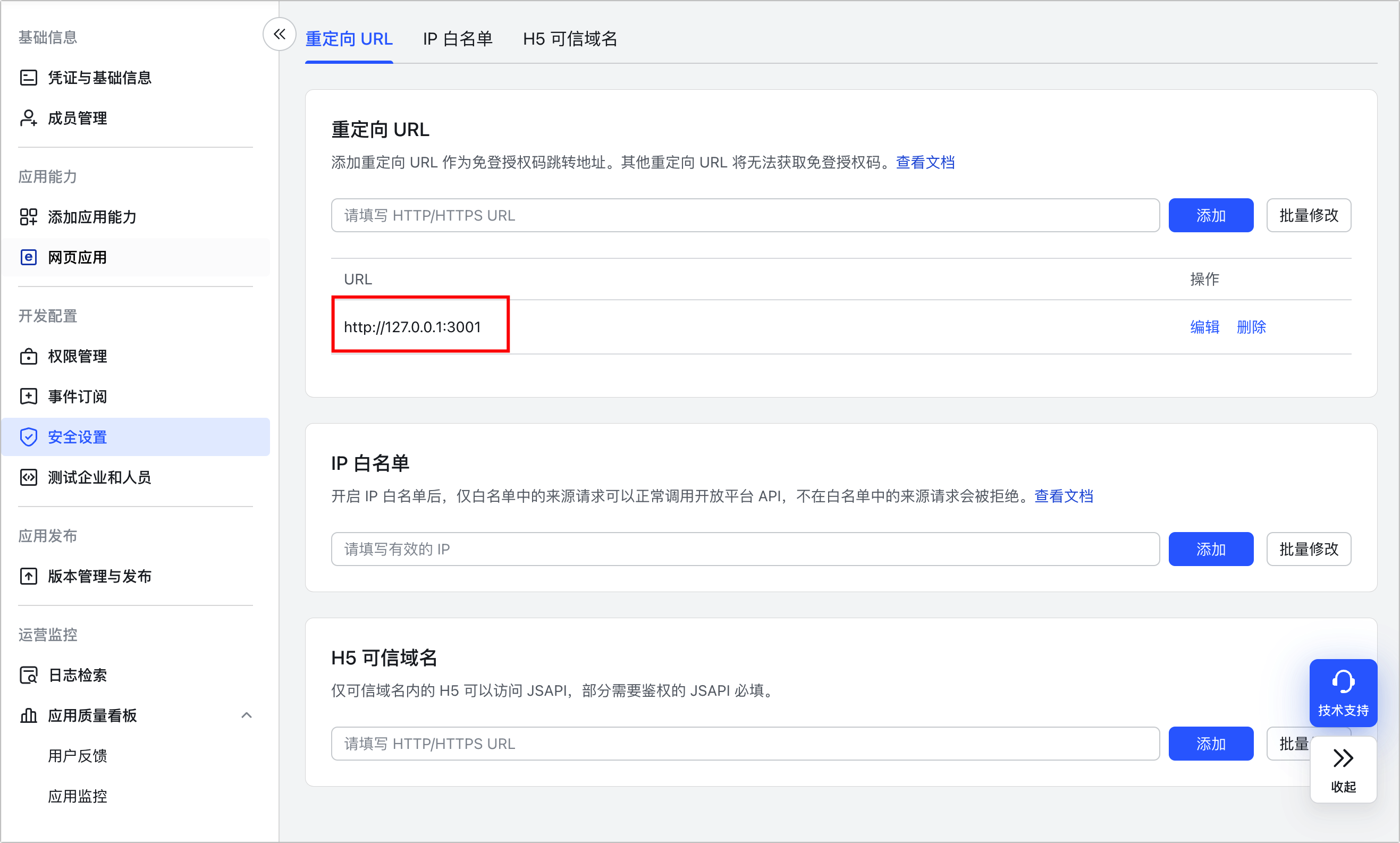Screen dimensions: 1400x843
Task: Click the event subscription icon
Action: click(x=28, y=396)
